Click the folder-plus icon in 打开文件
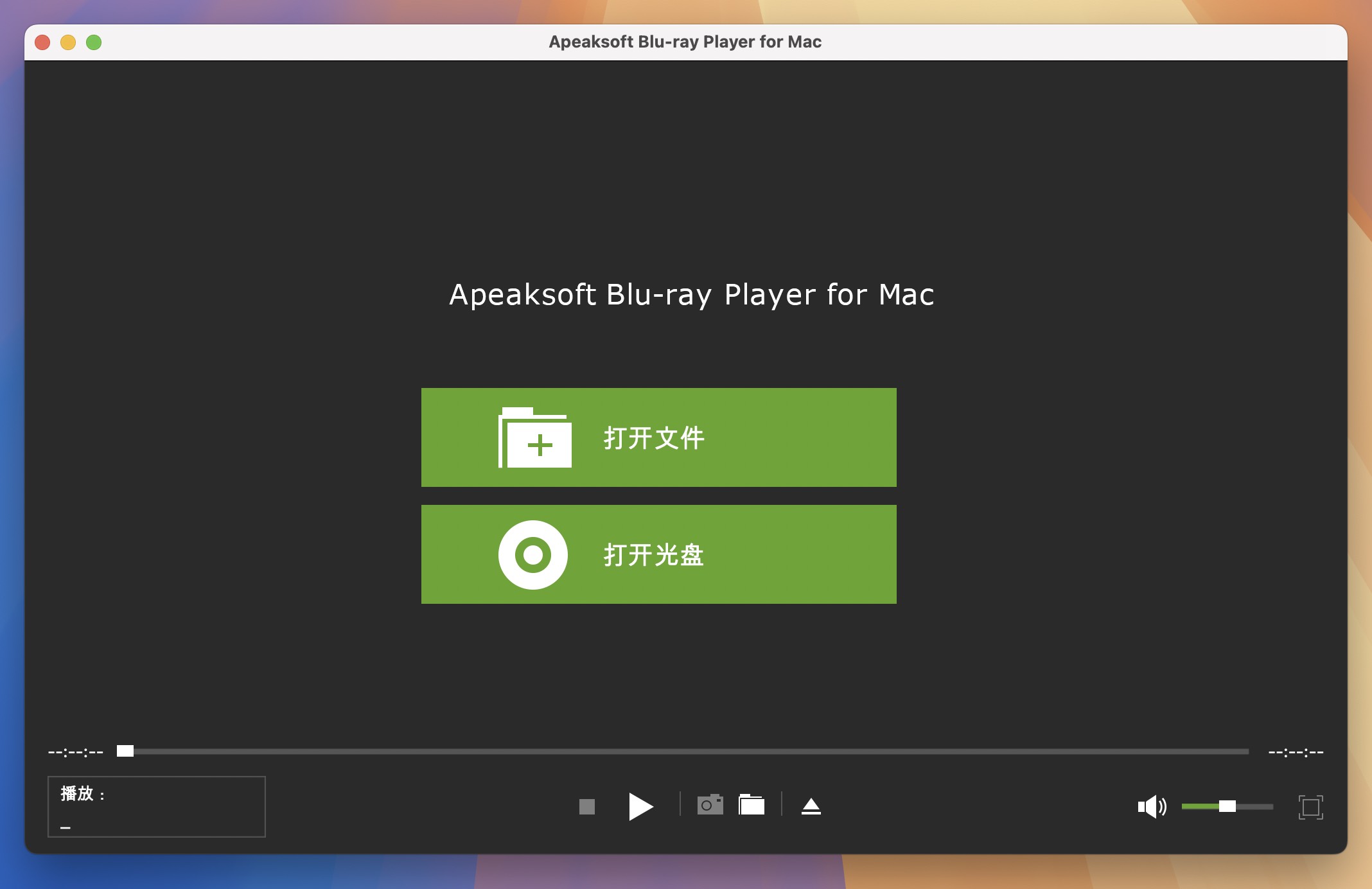Image resolution: width=1372 pixels, height=889 pixels. pyautogui.click(x=535, y=437)
